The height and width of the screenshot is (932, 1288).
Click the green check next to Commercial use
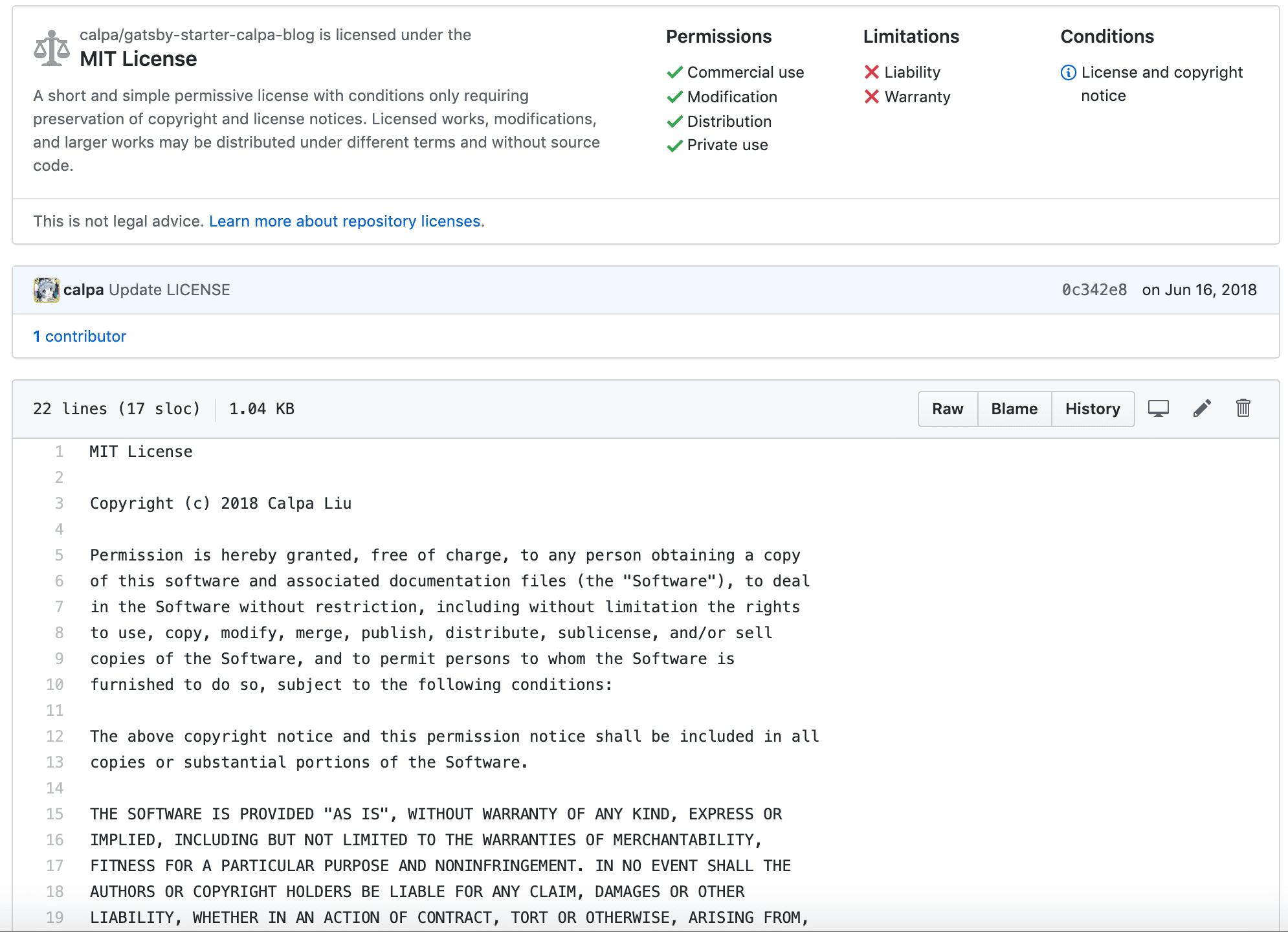674,72
